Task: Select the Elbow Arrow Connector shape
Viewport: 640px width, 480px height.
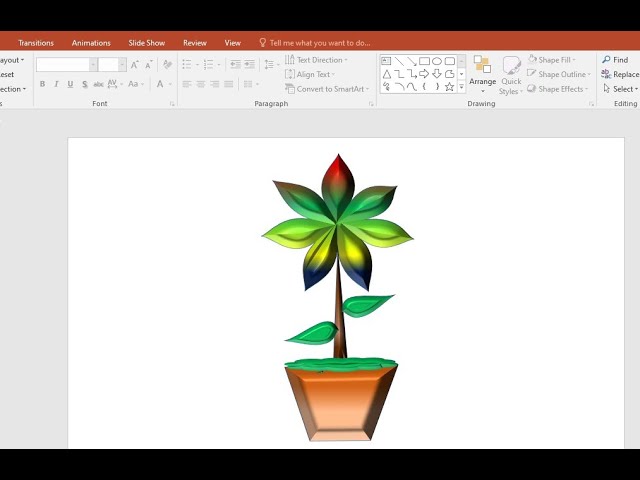Action: 411,74
